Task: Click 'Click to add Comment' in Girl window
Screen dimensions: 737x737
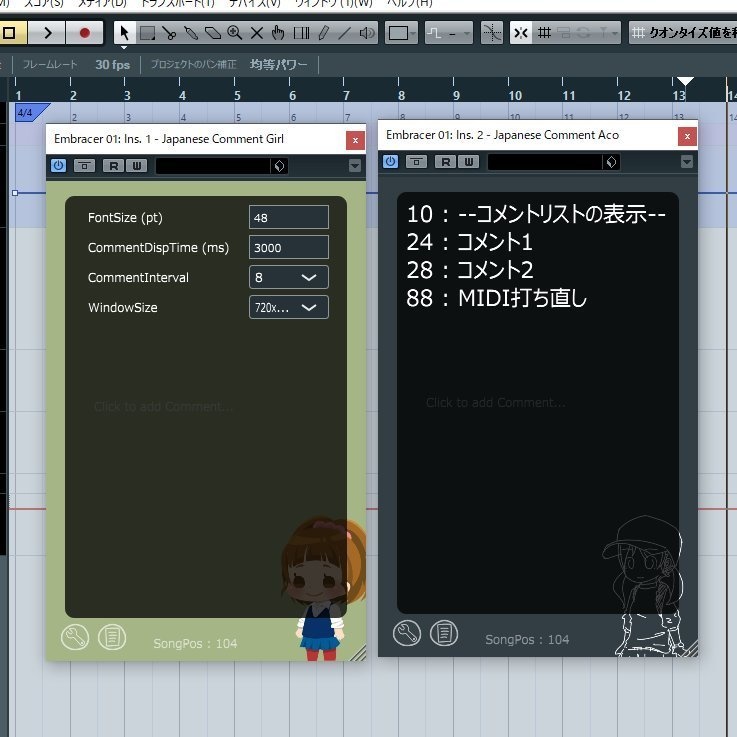Action: pos(163,407)
